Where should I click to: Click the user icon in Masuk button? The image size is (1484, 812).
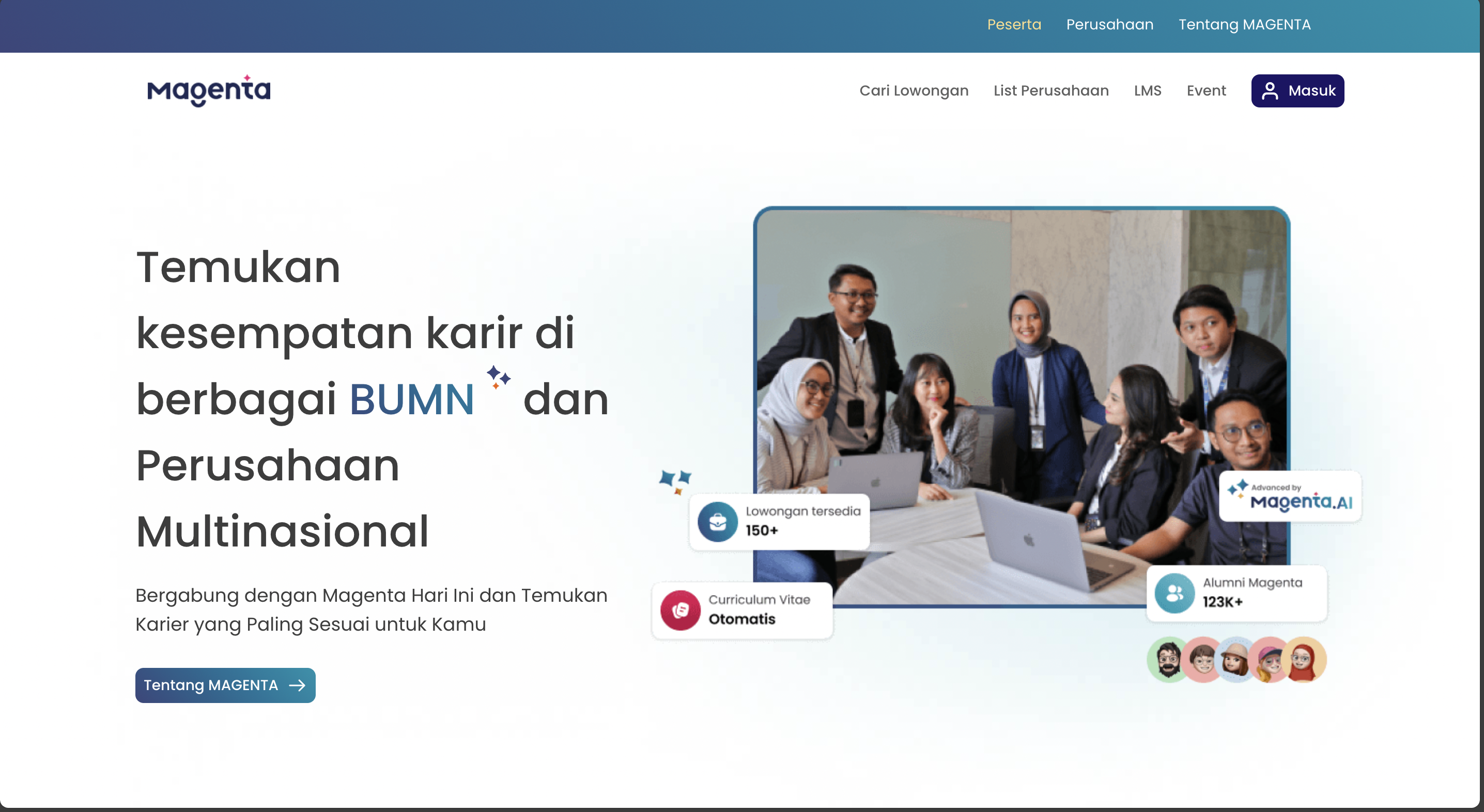[1270, 91]
